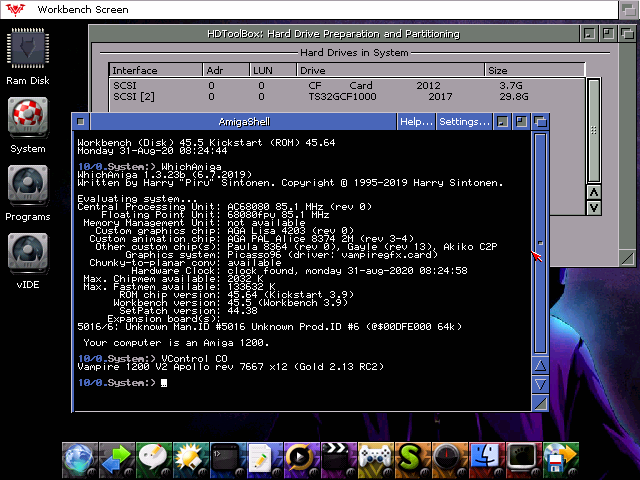This screenshot has width=640, height=480.
Task: Click the HDToolBox drive list scrollbar
Action: [x=594, y=130]
